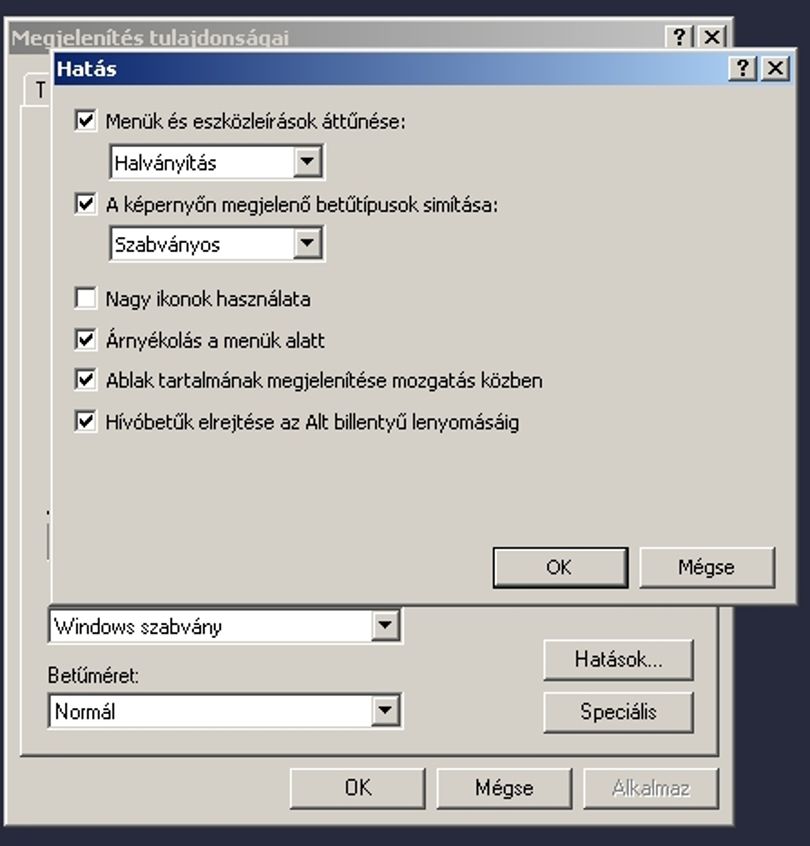
Task: Open the Halványítás dropdown arrow
Action: coord(307,161)
